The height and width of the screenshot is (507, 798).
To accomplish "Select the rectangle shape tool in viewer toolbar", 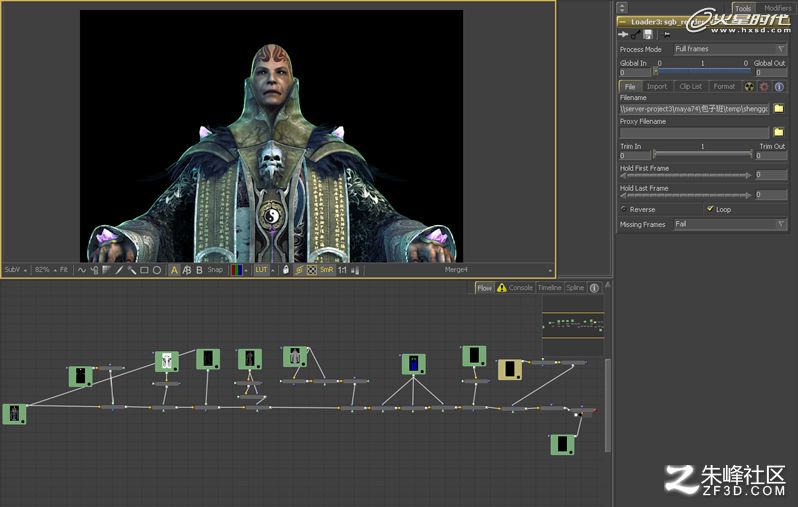I will (145, 270).
